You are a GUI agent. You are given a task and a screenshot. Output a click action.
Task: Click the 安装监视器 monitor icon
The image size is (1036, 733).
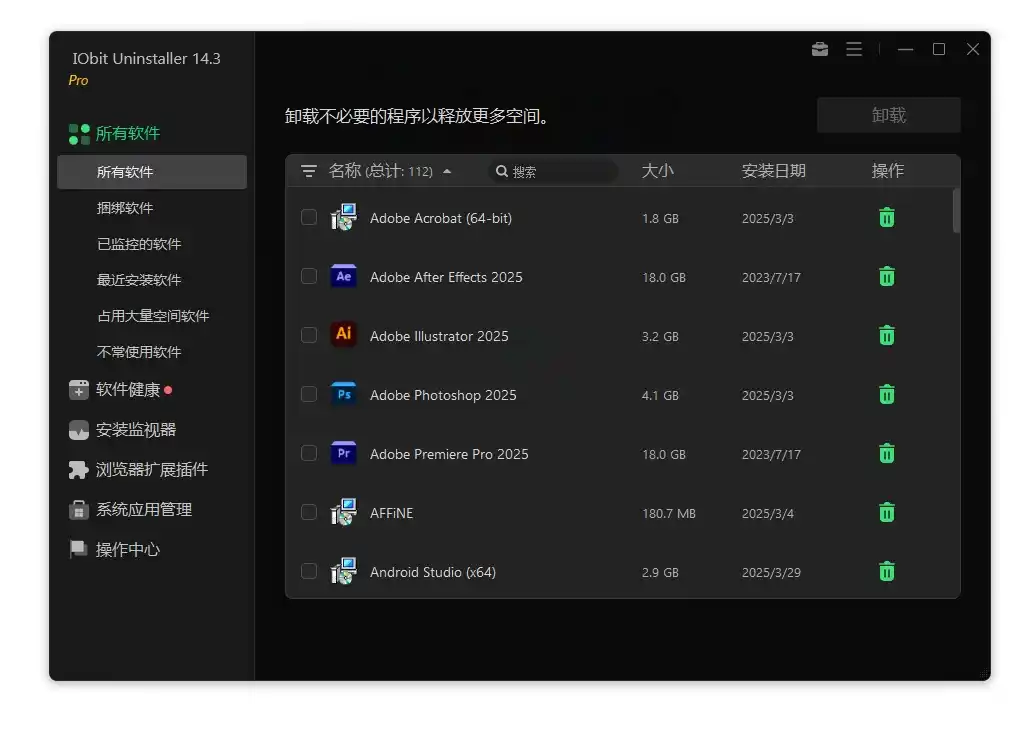[x=79, y=430]
